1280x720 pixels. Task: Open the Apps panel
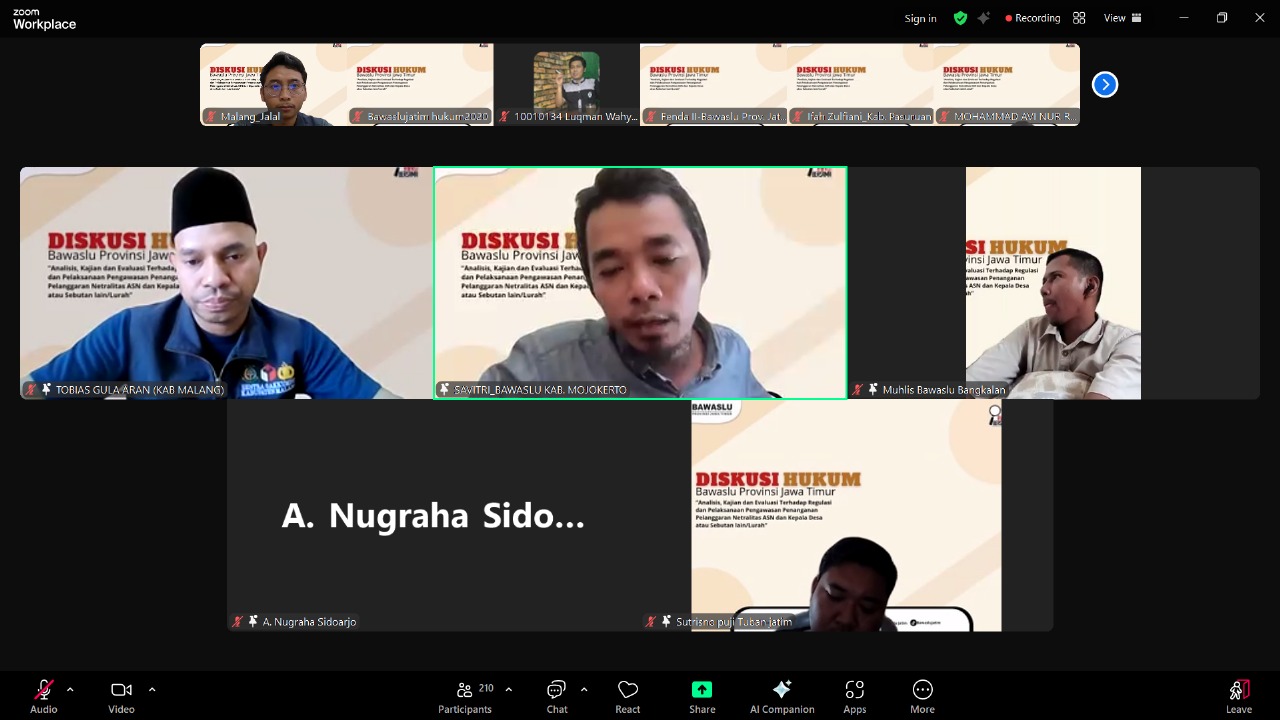click(854, 695)
